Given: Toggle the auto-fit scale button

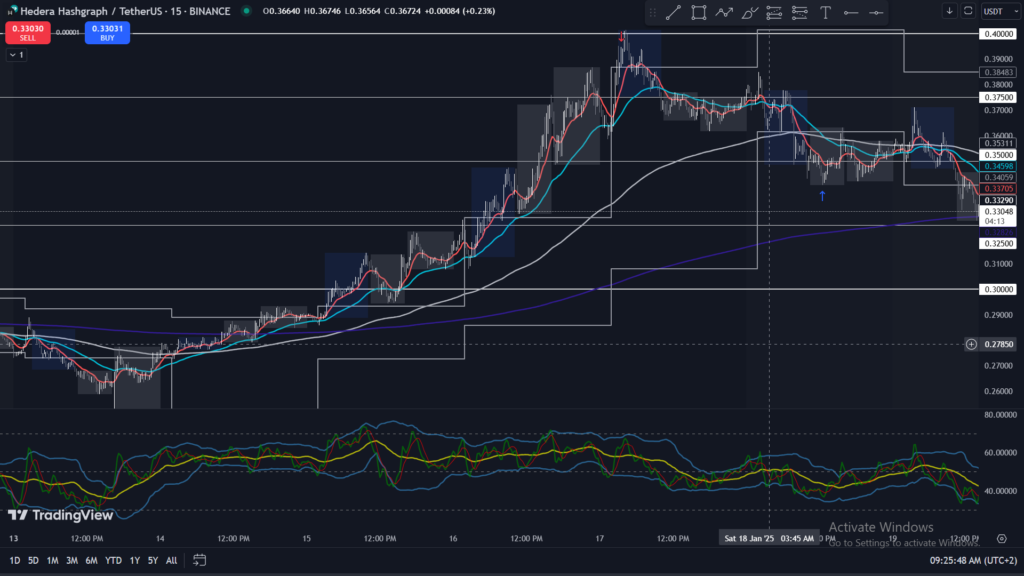Looking at the screenshot, I should click(x=967, y=11).
